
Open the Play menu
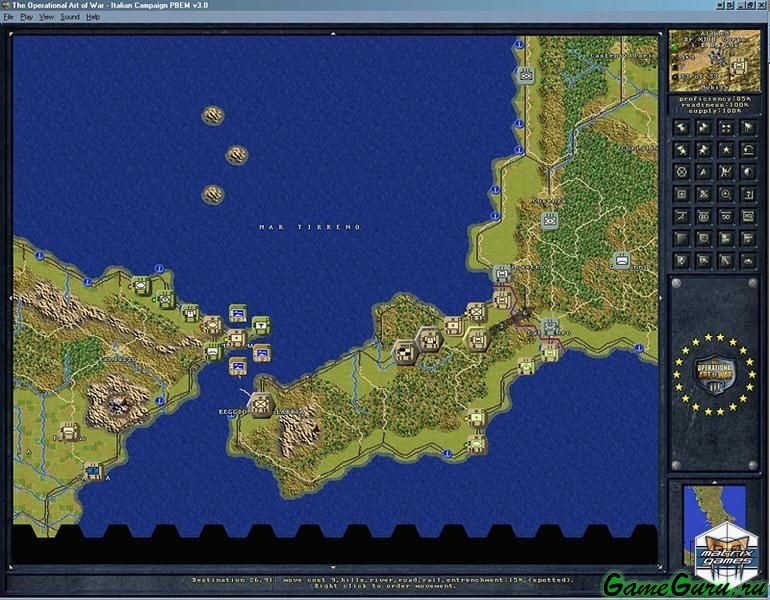click(26, 17)
